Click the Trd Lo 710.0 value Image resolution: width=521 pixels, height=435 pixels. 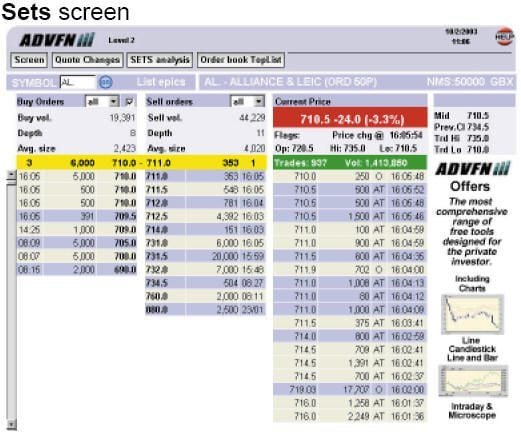[x=478, y=149]
